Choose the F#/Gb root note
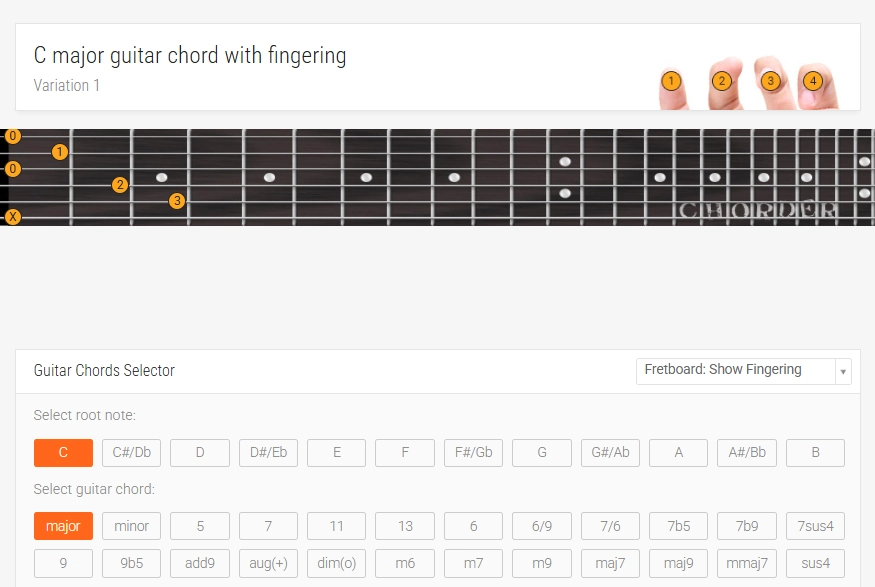Screen dimensions: 875x587 point(473,453)
